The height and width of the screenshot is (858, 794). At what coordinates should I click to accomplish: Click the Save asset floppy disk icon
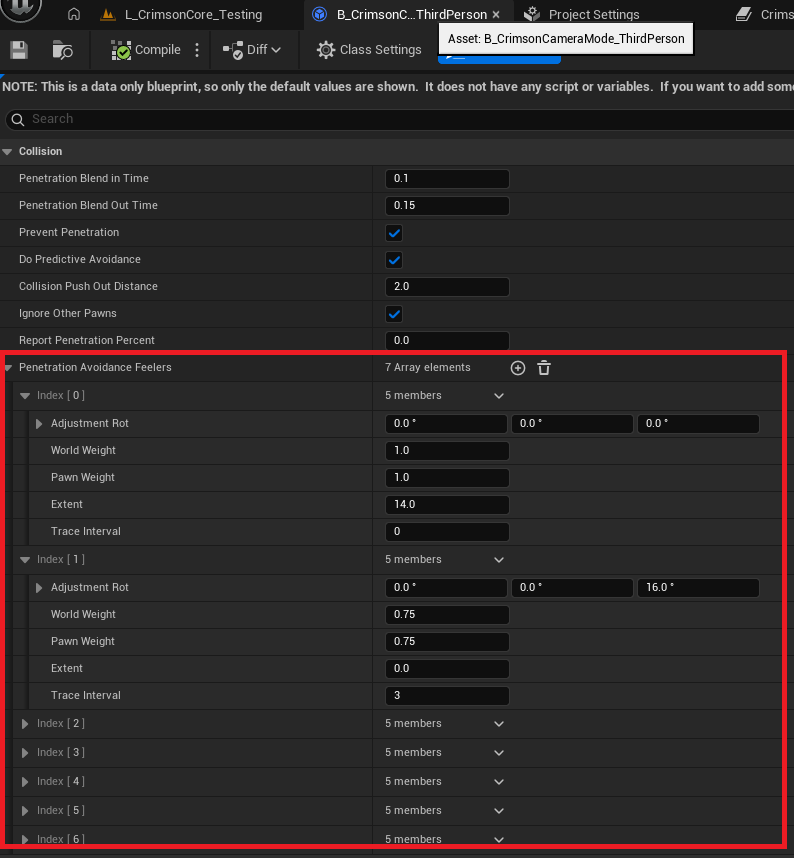(x=19, y=50)
